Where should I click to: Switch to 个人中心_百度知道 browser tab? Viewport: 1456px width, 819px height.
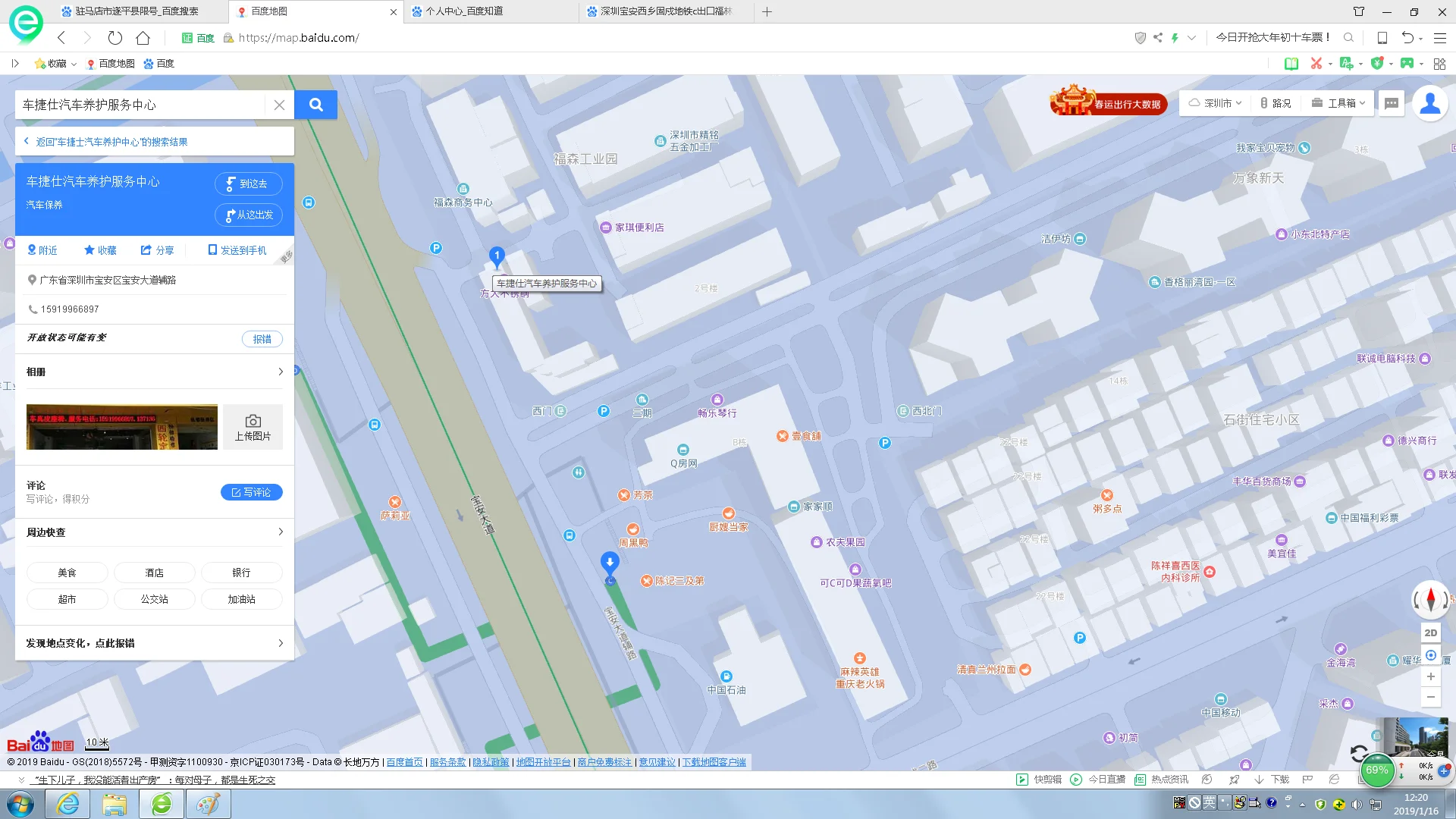[464, 11]
